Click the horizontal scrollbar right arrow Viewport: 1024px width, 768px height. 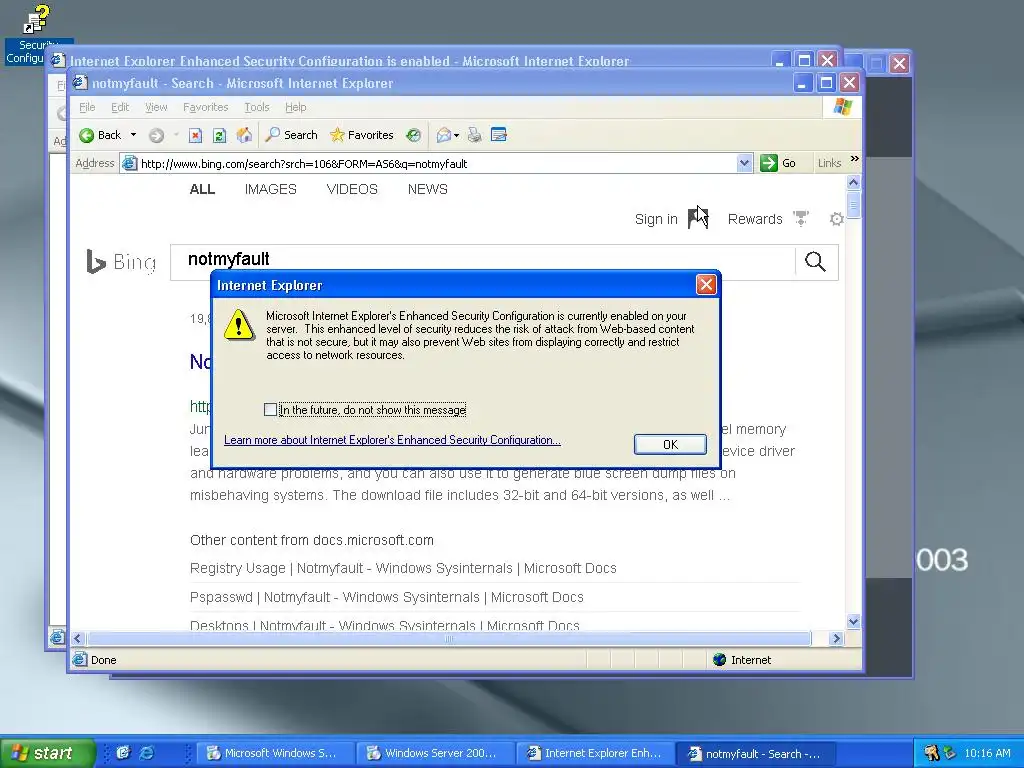836,638
